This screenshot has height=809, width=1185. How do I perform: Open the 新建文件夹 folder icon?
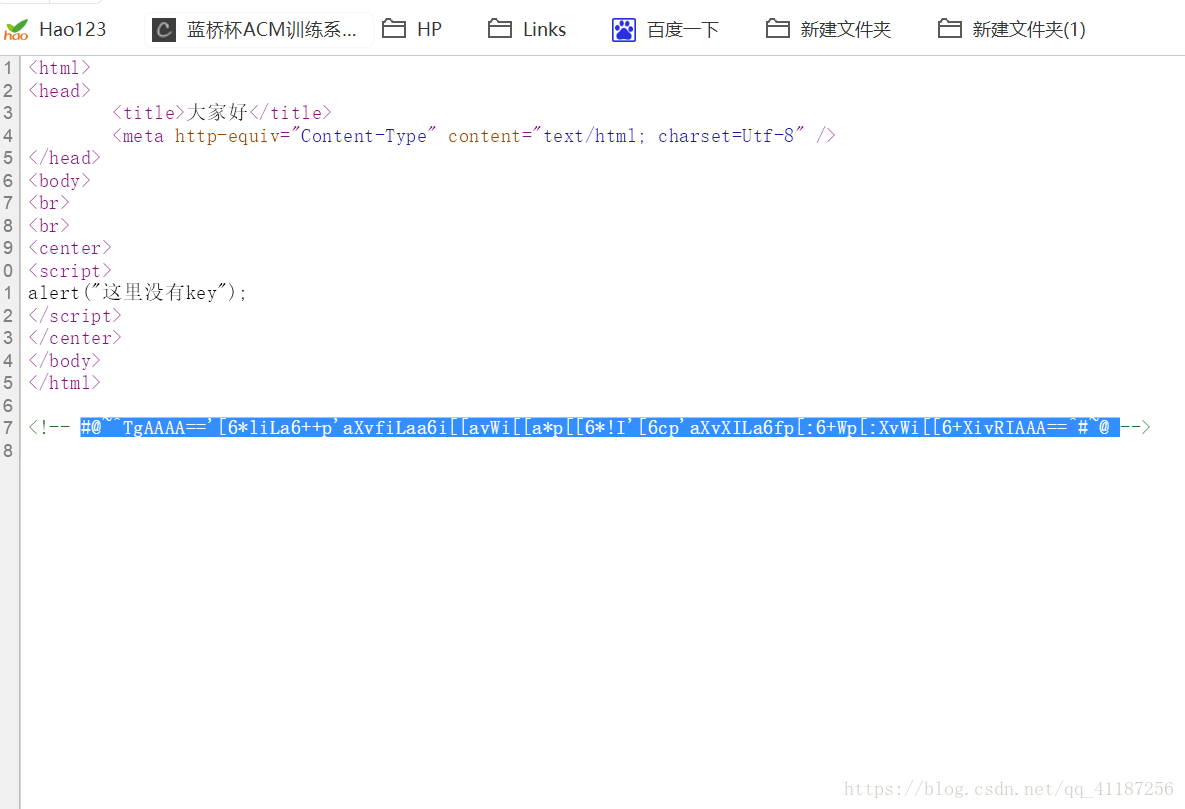778,29
